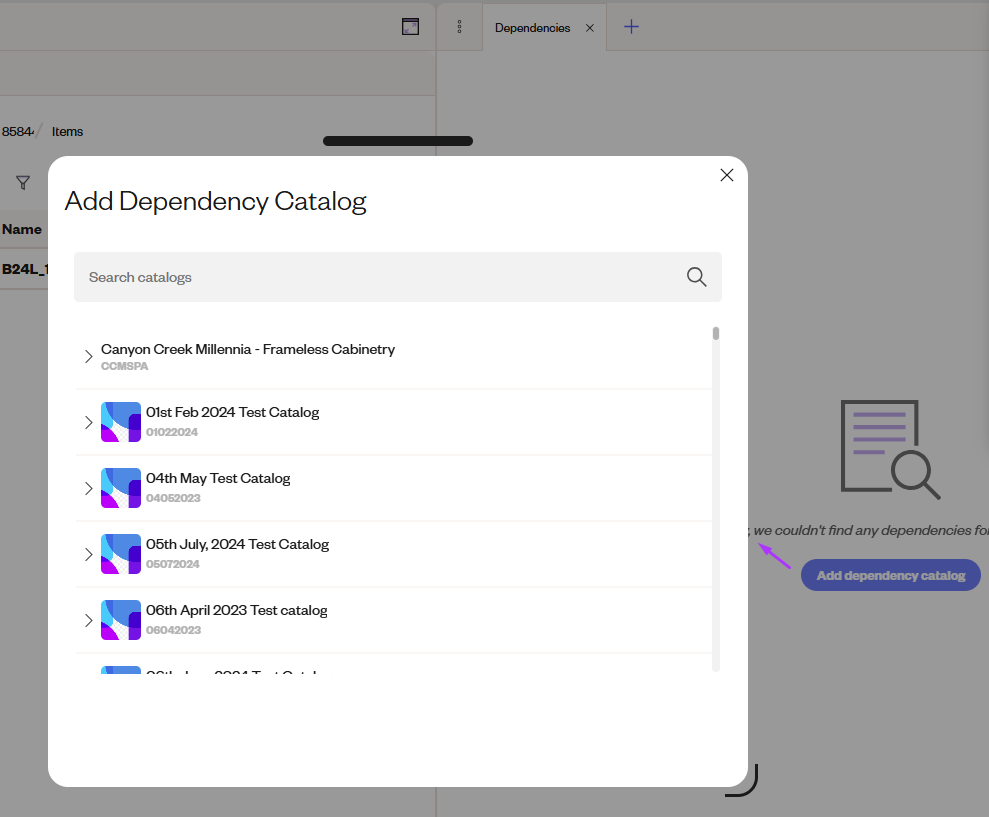This screenshot has height=817, width=989.
Task: Click the 04th May Test Catalog logo
Action: [x=120, y=488]
